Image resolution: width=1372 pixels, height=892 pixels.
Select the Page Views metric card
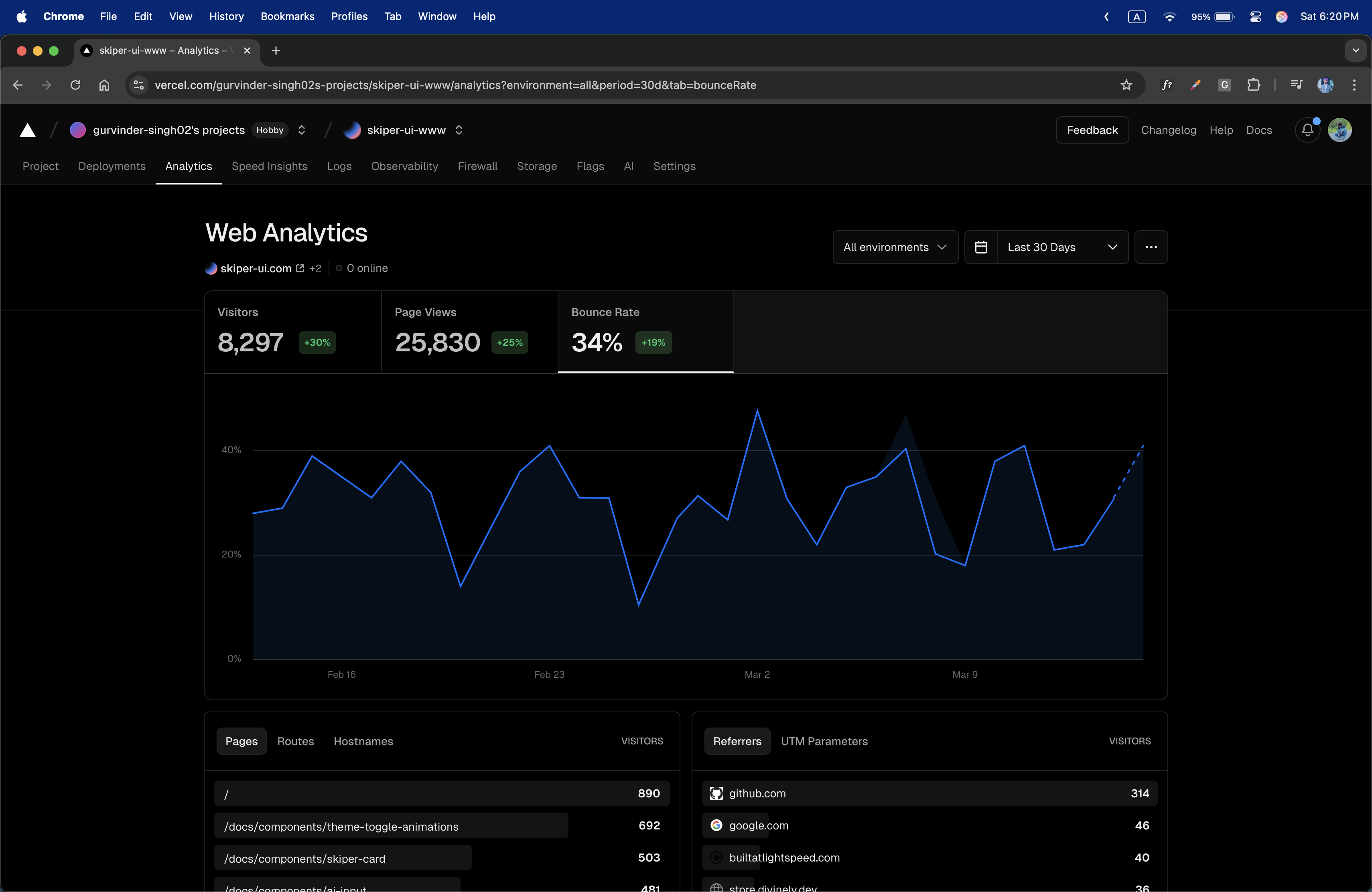pos(469,332)
